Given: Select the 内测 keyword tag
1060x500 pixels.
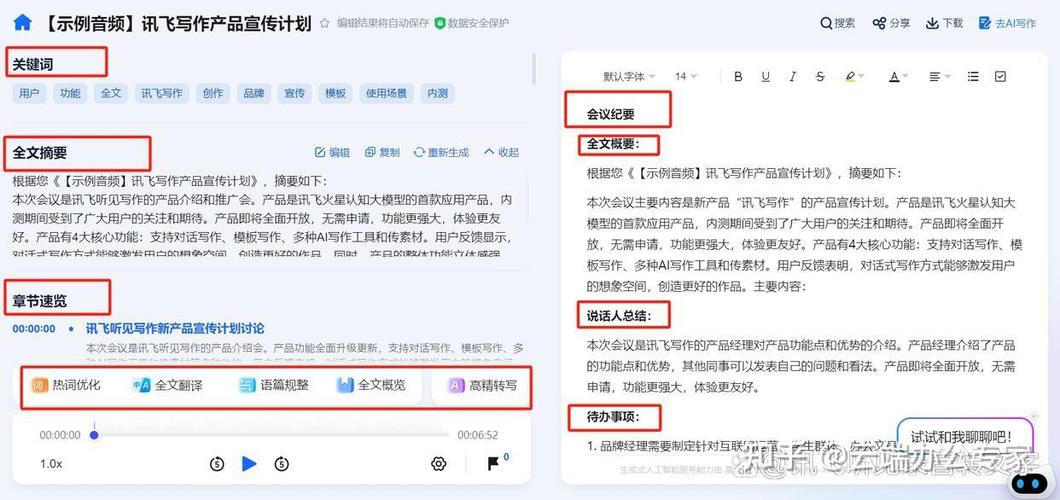Looking at the screenshot, I should (x=437, y=93).
